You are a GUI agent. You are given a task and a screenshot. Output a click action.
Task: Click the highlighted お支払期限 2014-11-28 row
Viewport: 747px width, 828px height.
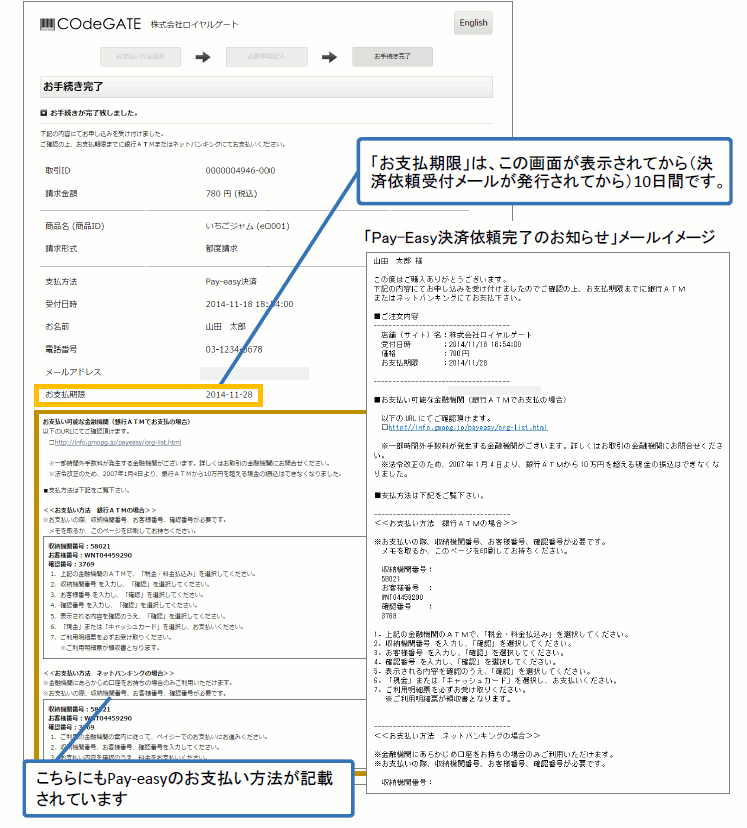pos(148,395)
